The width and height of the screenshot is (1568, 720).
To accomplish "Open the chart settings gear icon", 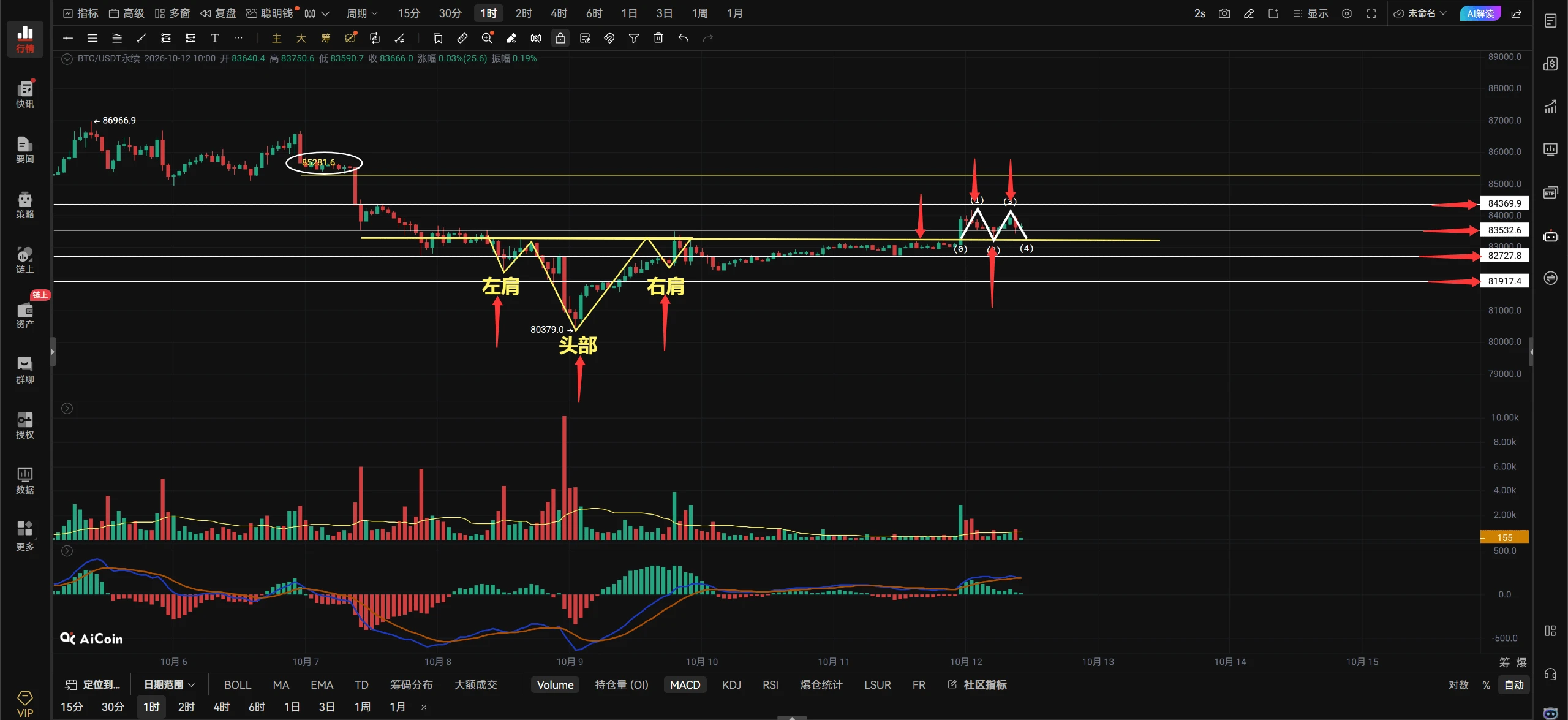I will 1347,13.
